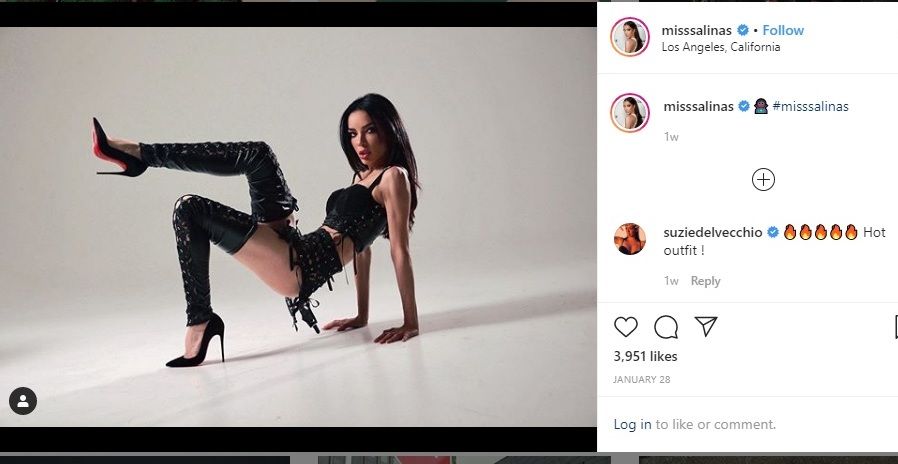
Task: Open misssalinas profile picture in header
Action: click(630, 37)
